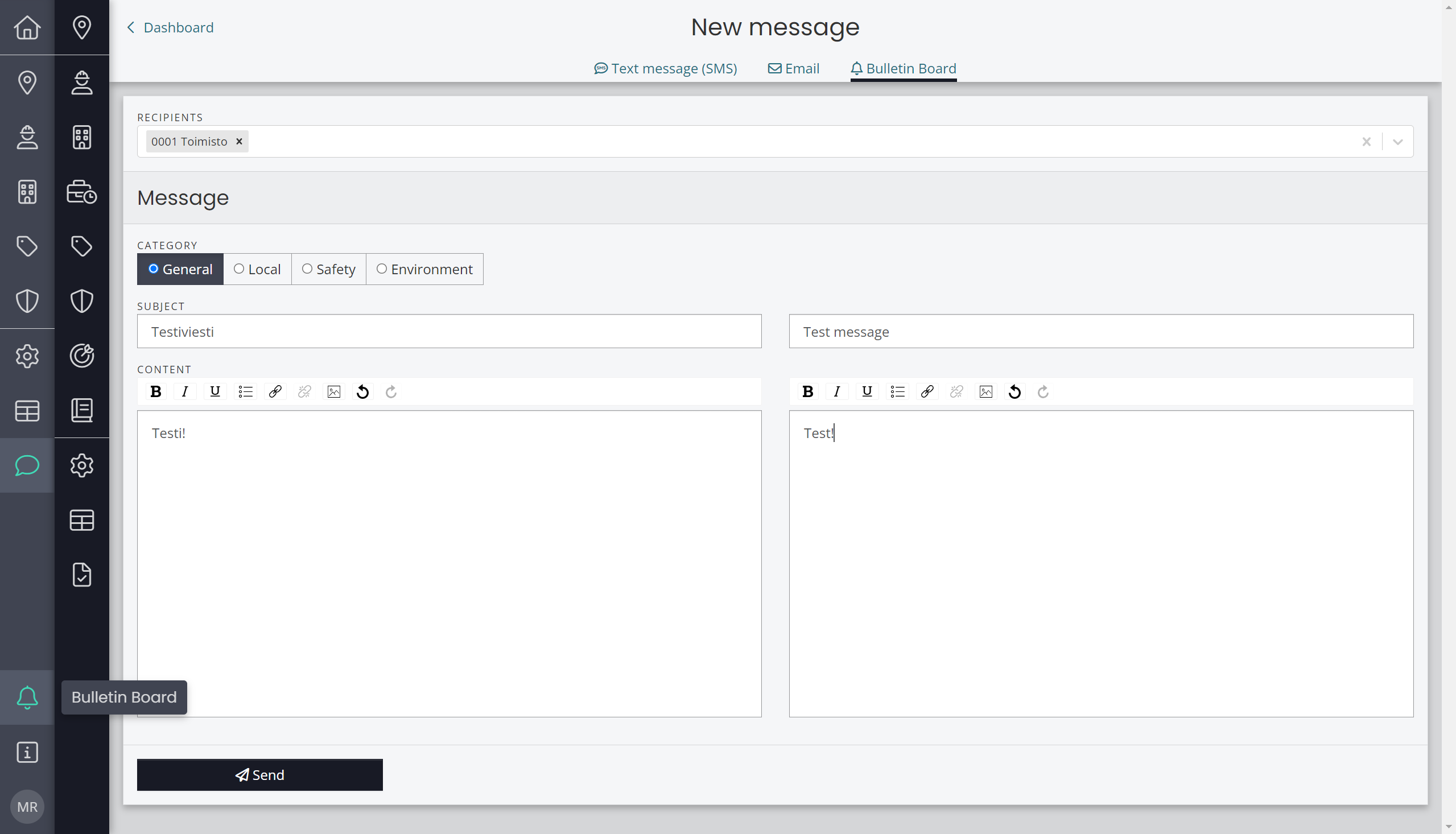Open the Bulletin Board bell icon in sidebar

[27, 697]
